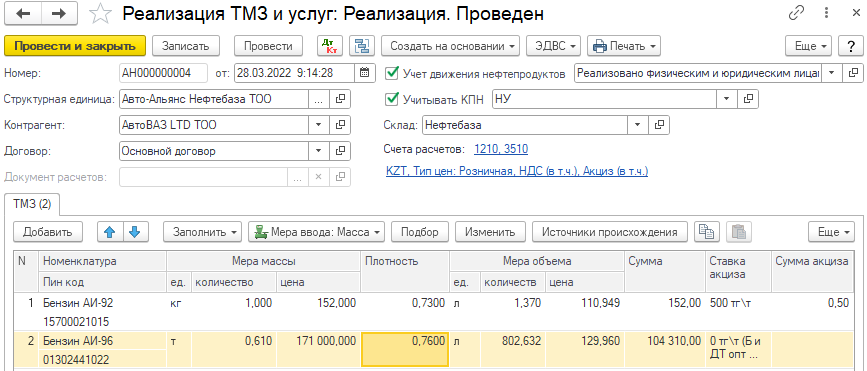Open Мера ввода: Масса dropdown
The height and width of the screenshot is (371, 867).
(317, 232)
